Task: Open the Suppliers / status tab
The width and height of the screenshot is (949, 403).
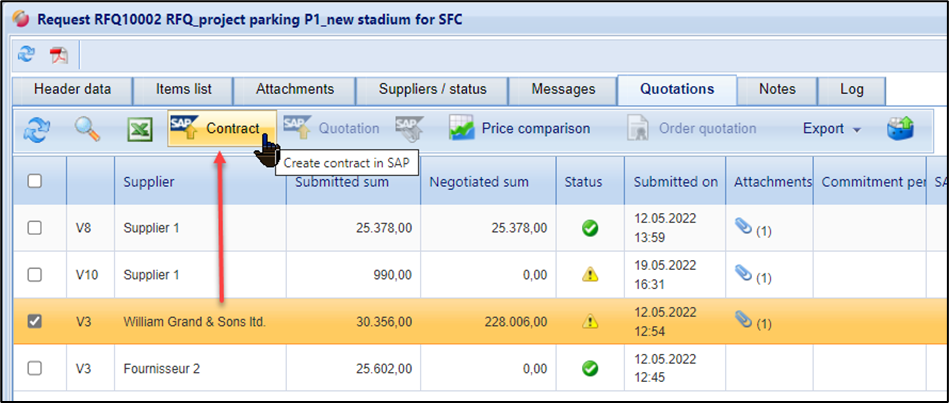Action: pos(432,89)
